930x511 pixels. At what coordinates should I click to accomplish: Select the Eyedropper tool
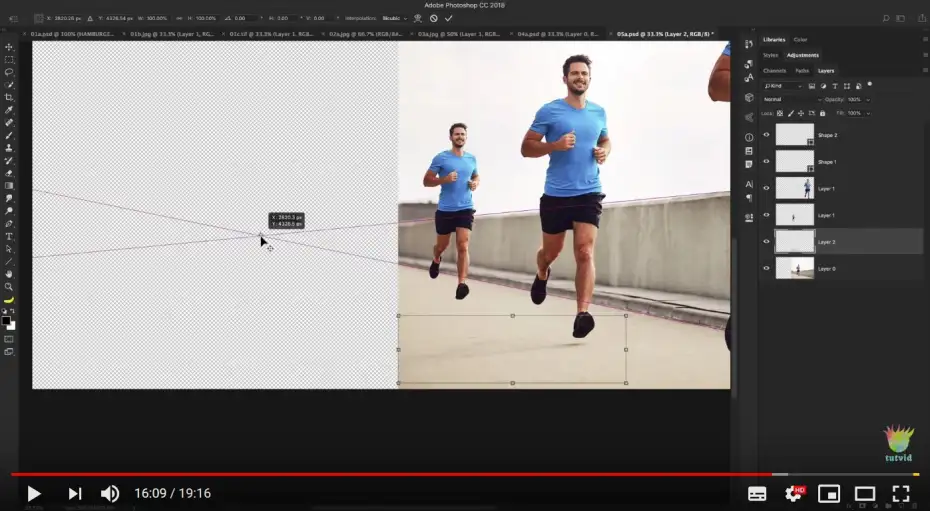coord(9,110)
